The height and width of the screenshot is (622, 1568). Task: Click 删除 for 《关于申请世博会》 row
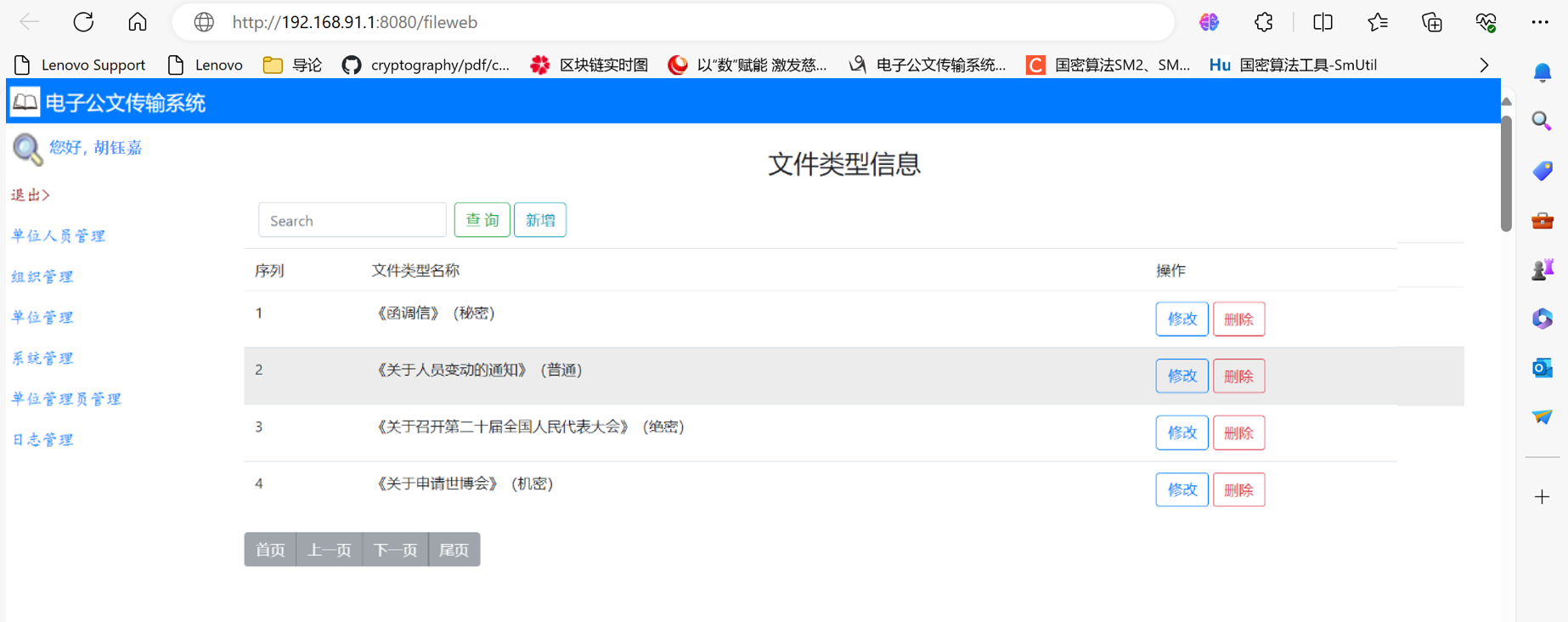point(1238,489)
